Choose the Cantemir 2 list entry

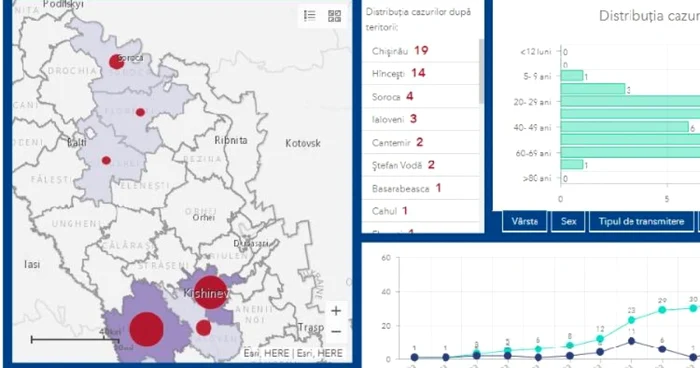point(421,142)
